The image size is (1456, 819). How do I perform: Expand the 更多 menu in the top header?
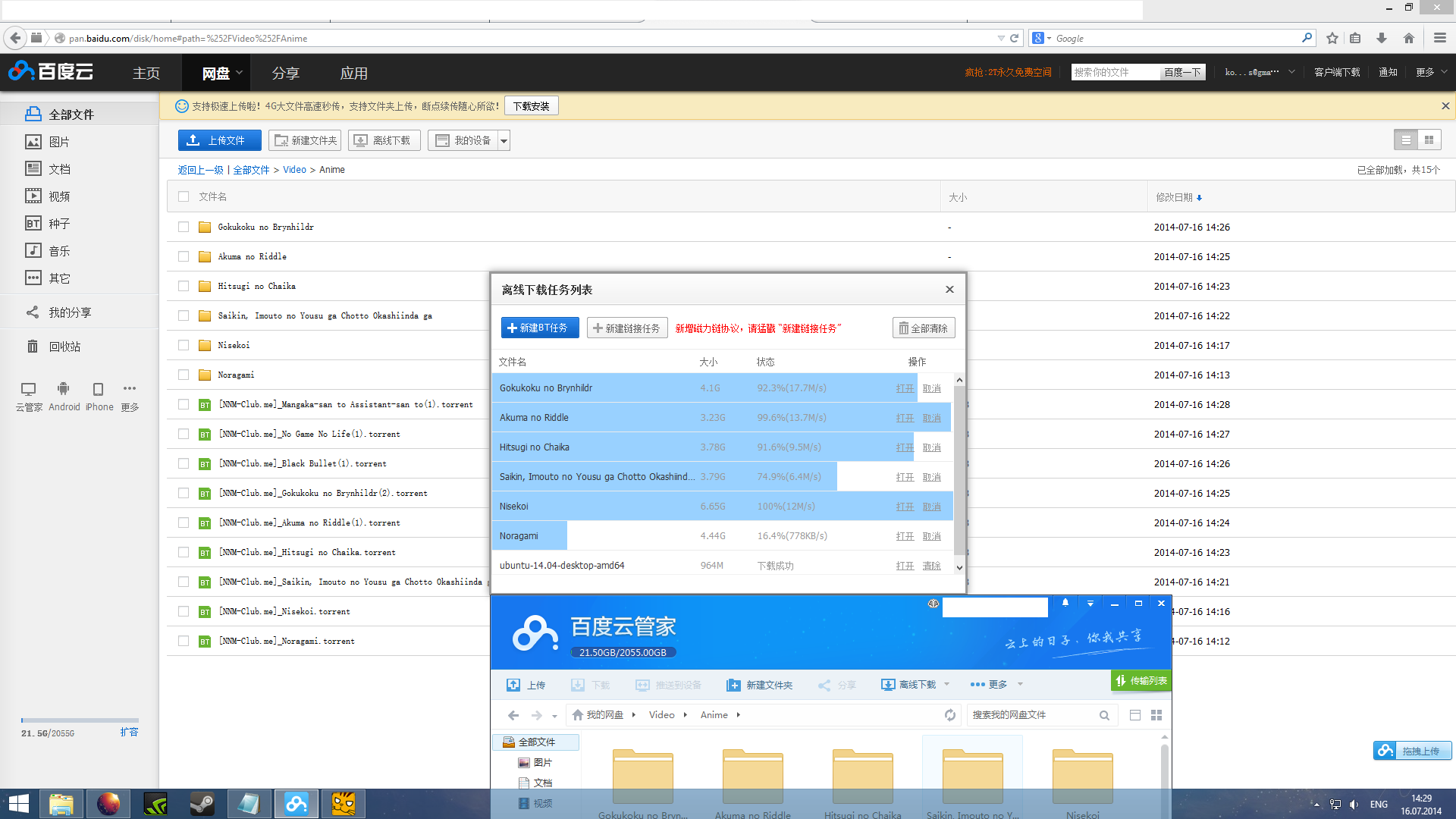pos(1432,72)
